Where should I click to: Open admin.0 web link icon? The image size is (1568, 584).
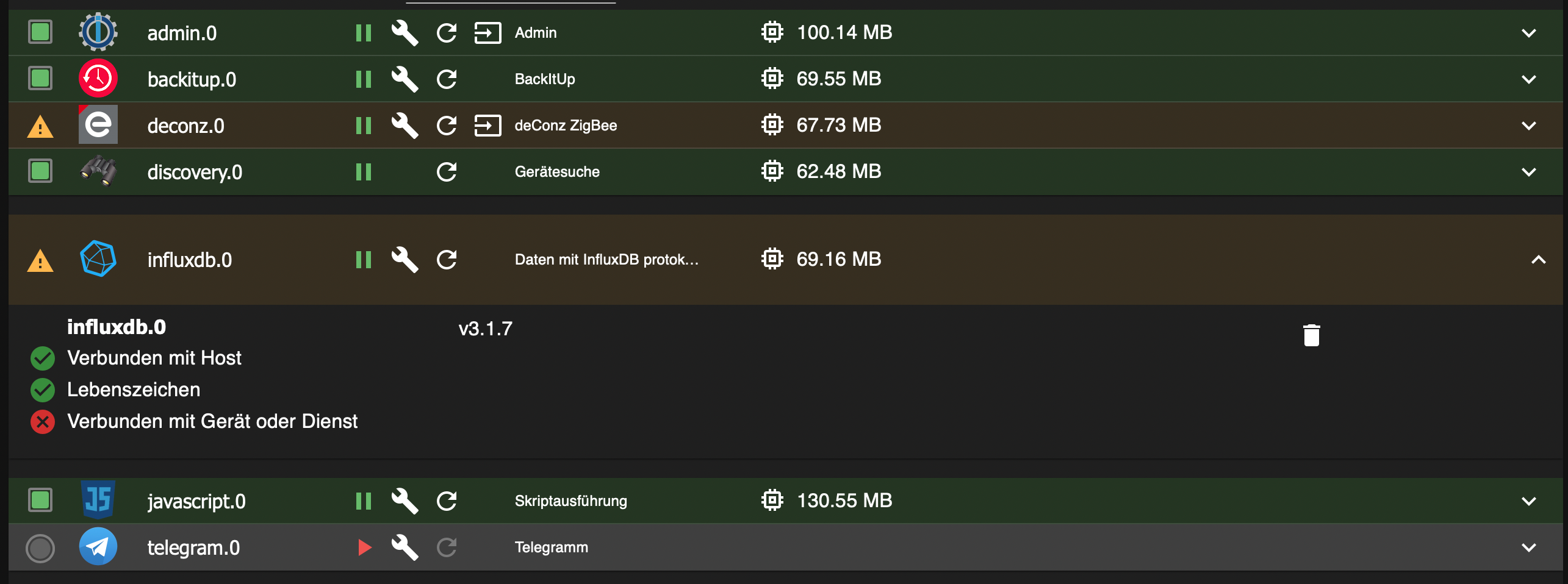point(487,33)
